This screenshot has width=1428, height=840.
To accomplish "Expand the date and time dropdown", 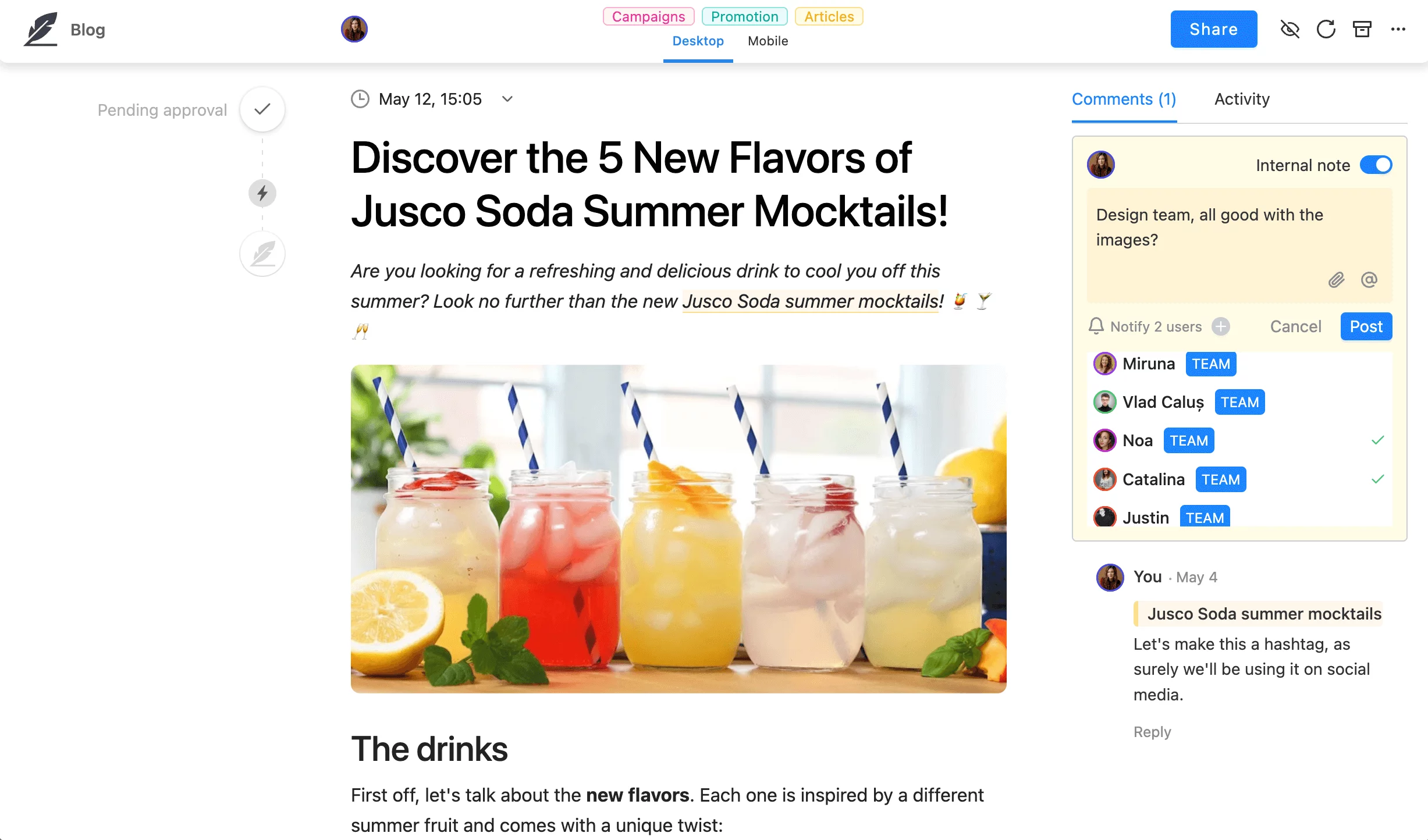I will click(509, 98).
